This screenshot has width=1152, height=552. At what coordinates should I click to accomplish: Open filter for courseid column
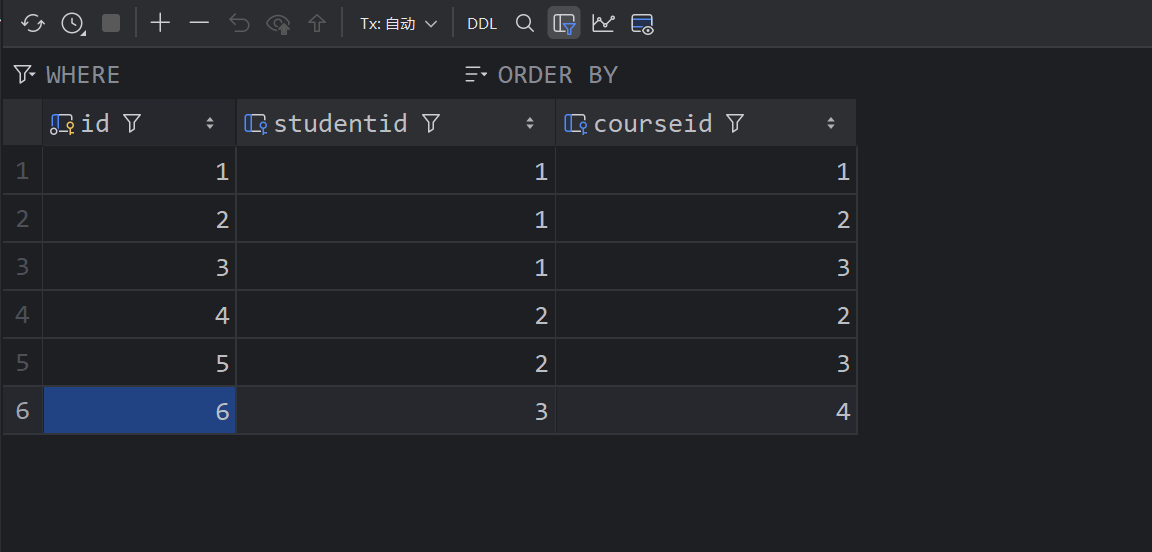(x=735, y=123)
